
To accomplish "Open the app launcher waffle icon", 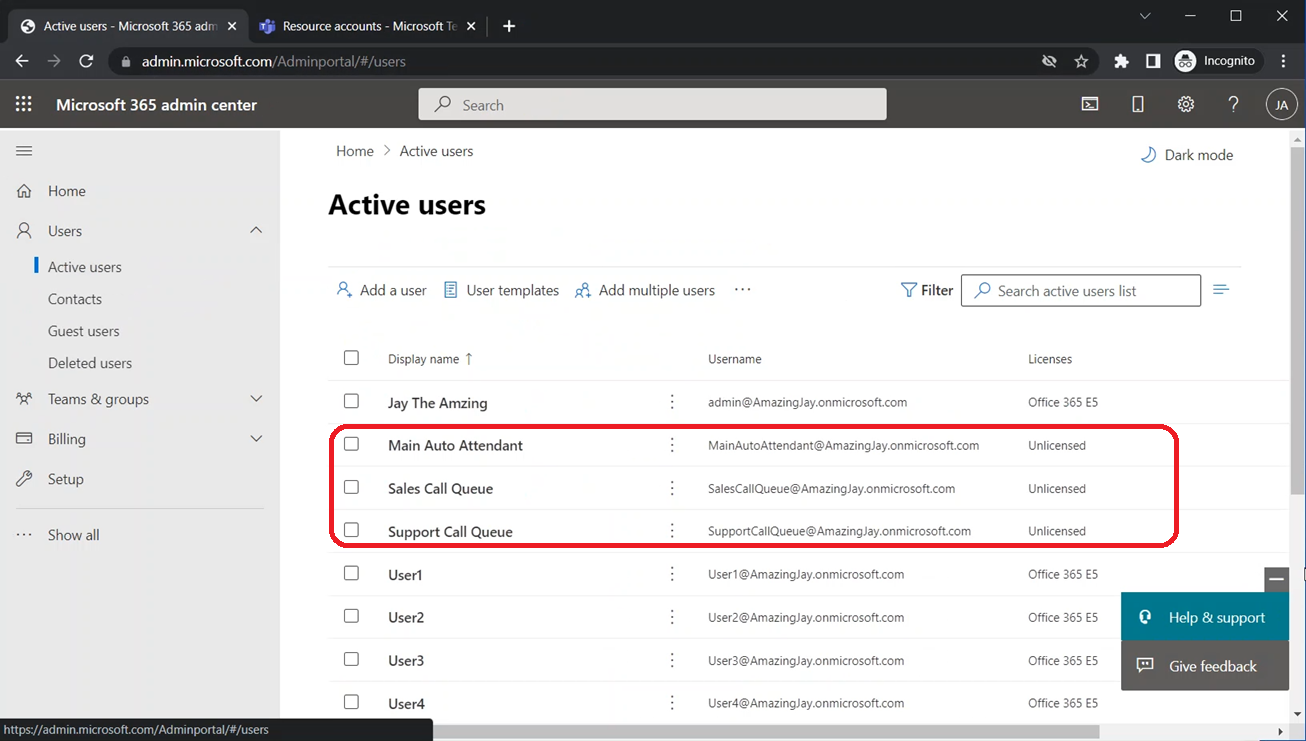I will click(x=24, y=105).
